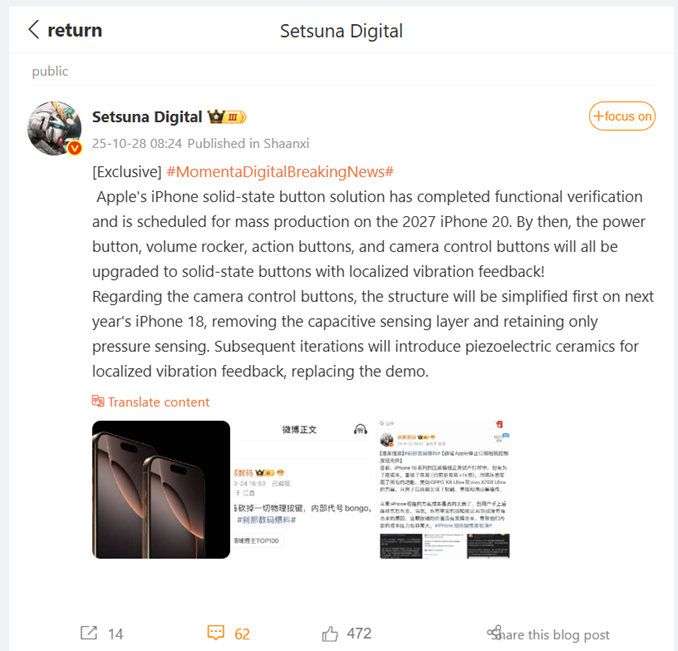The width and height of the screenshot is (678, 651).
Task: Click the back arrow chevron icon
Action: [34, 29]
